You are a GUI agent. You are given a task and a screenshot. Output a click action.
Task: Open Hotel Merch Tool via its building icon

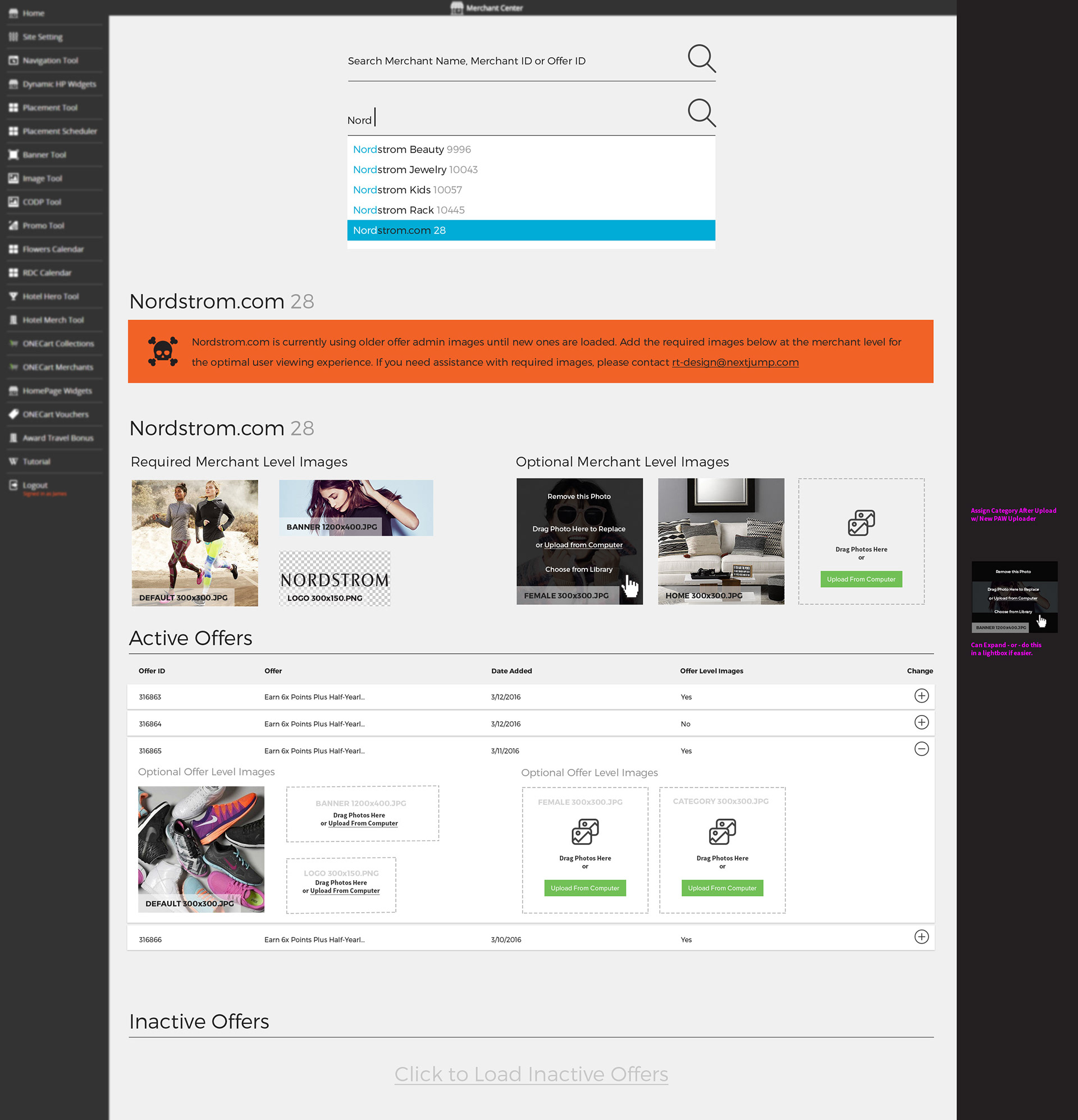pos(13,320)
